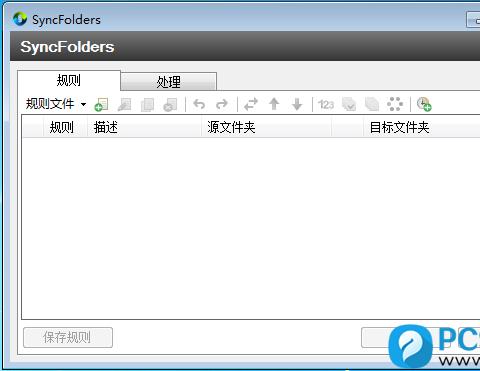
Task: Click the 123 renumber rules icon
Action: pyautogui.click(x=326, y=104)
